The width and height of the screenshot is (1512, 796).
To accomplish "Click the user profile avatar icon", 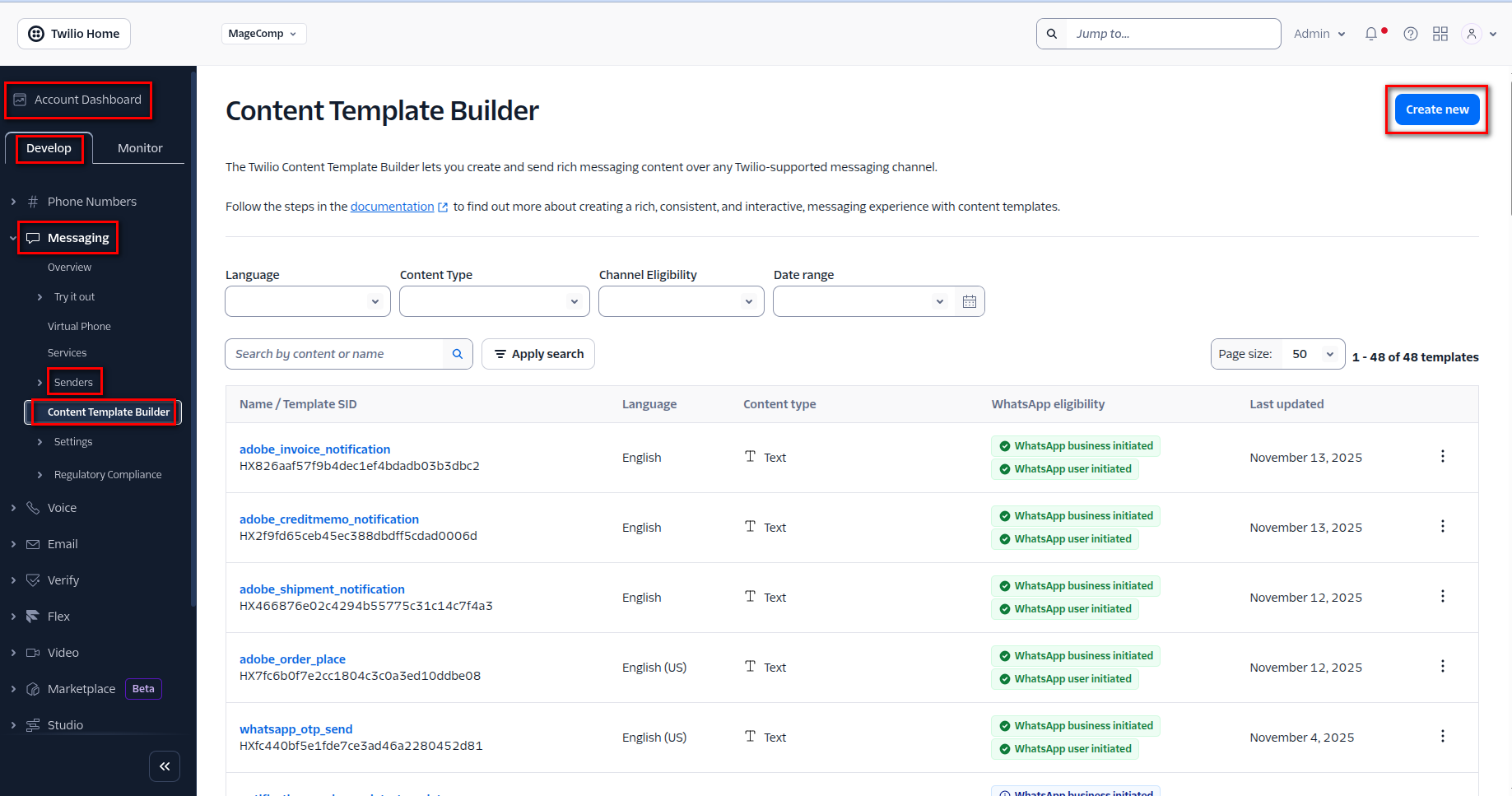I will pyautogui.click(x=1472, y=34).
